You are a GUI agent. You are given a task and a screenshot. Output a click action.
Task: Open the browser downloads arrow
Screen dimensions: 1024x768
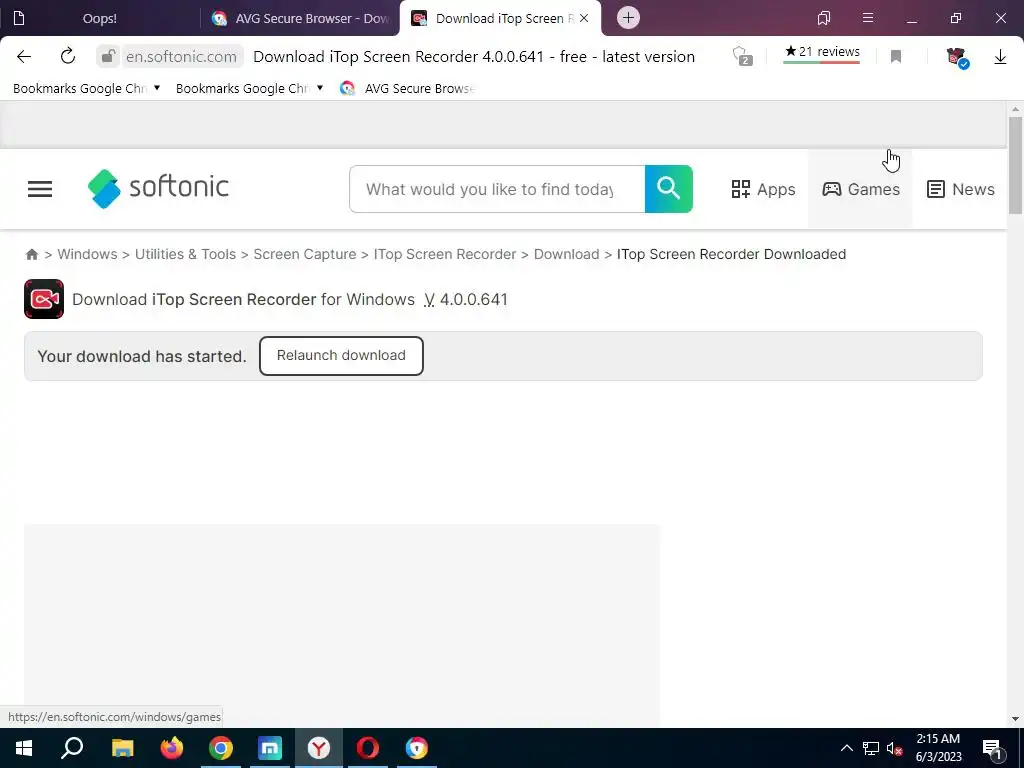click(x=1000, y=57)
